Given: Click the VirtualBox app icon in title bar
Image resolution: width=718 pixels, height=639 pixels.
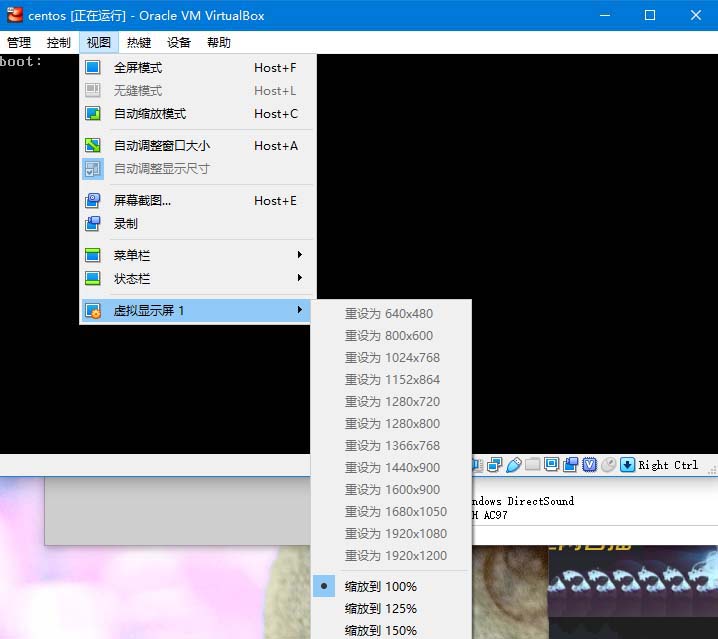Looking at the screenshot, I should (x=14, y=15).
